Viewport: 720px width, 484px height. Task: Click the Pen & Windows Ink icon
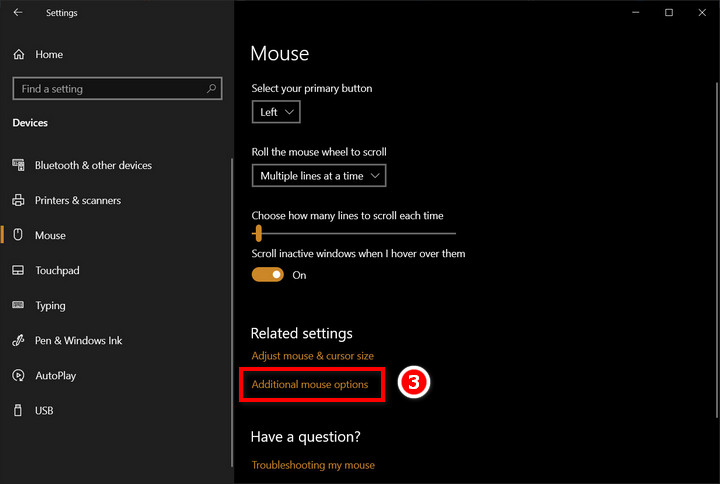pos(18,341)
